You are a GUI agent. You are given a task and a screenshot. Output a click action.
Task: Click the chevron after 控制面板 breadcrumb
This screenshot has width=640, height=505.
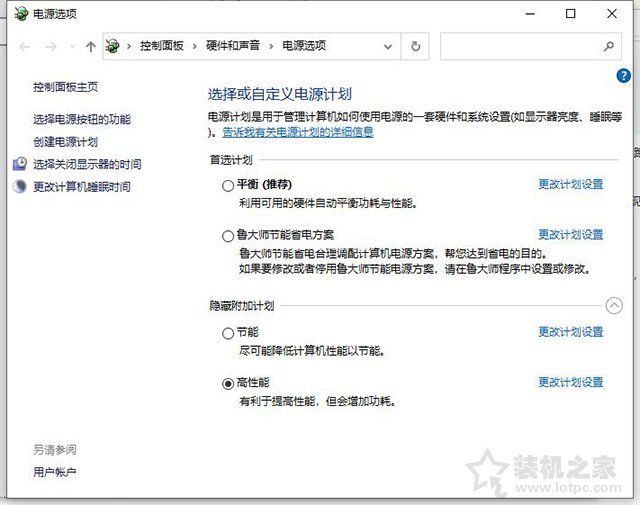(194, 46)
